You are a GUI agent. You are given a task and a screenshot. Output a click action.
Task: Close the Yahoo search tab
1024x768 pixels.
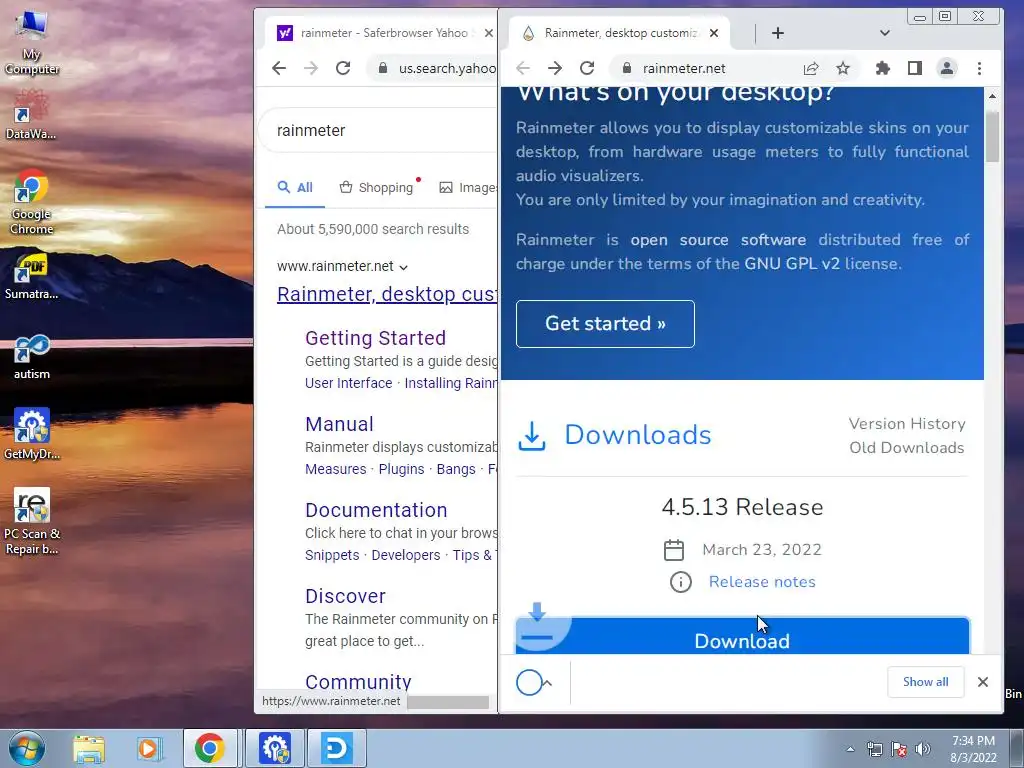click(488, 33)
